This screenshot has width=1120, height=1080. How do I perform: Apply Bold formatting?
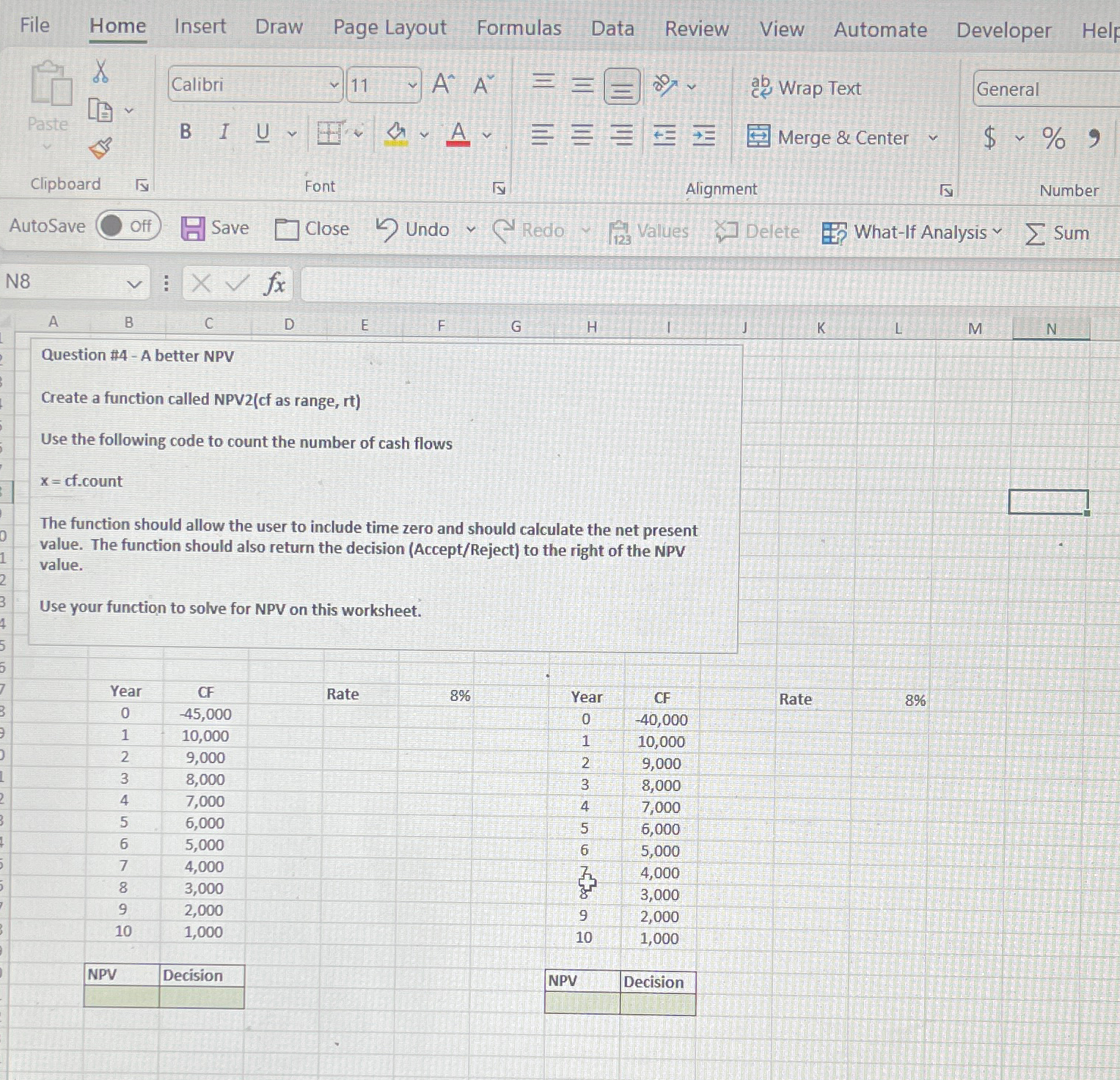pos(186,132)
